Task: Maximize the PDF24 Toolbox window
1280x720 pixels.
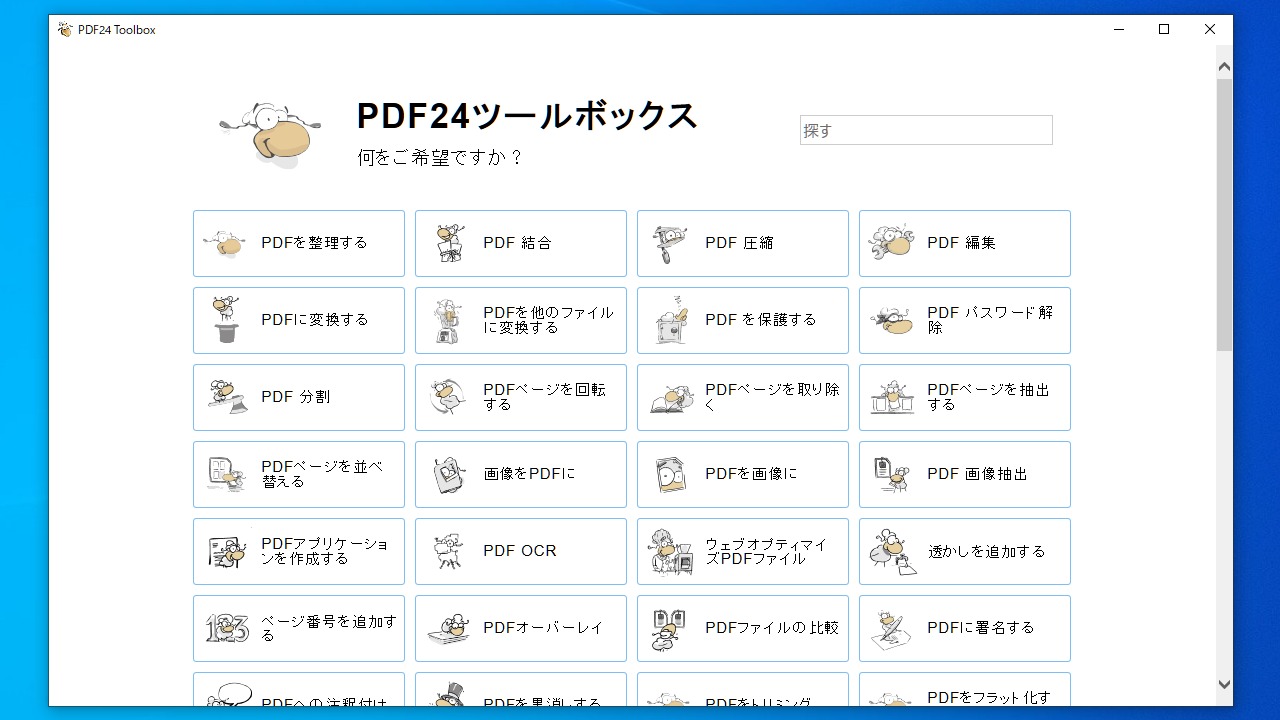Action: click(1164, 30)
